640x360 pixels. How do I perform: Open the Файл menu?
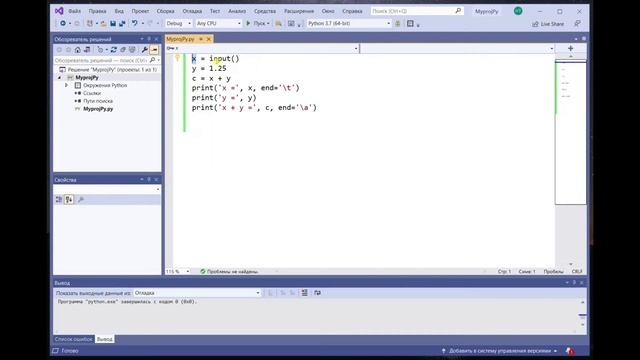point(74,11)
